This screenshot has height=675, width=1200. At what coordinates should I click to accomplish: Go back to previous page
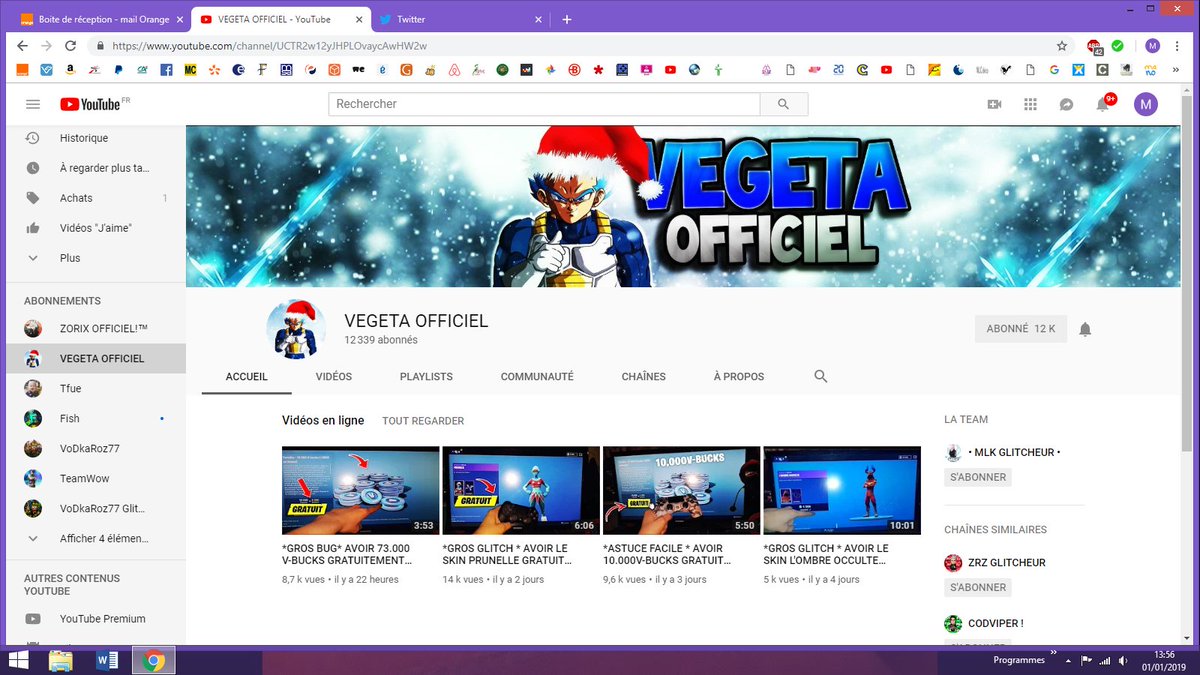coord(22,46)
